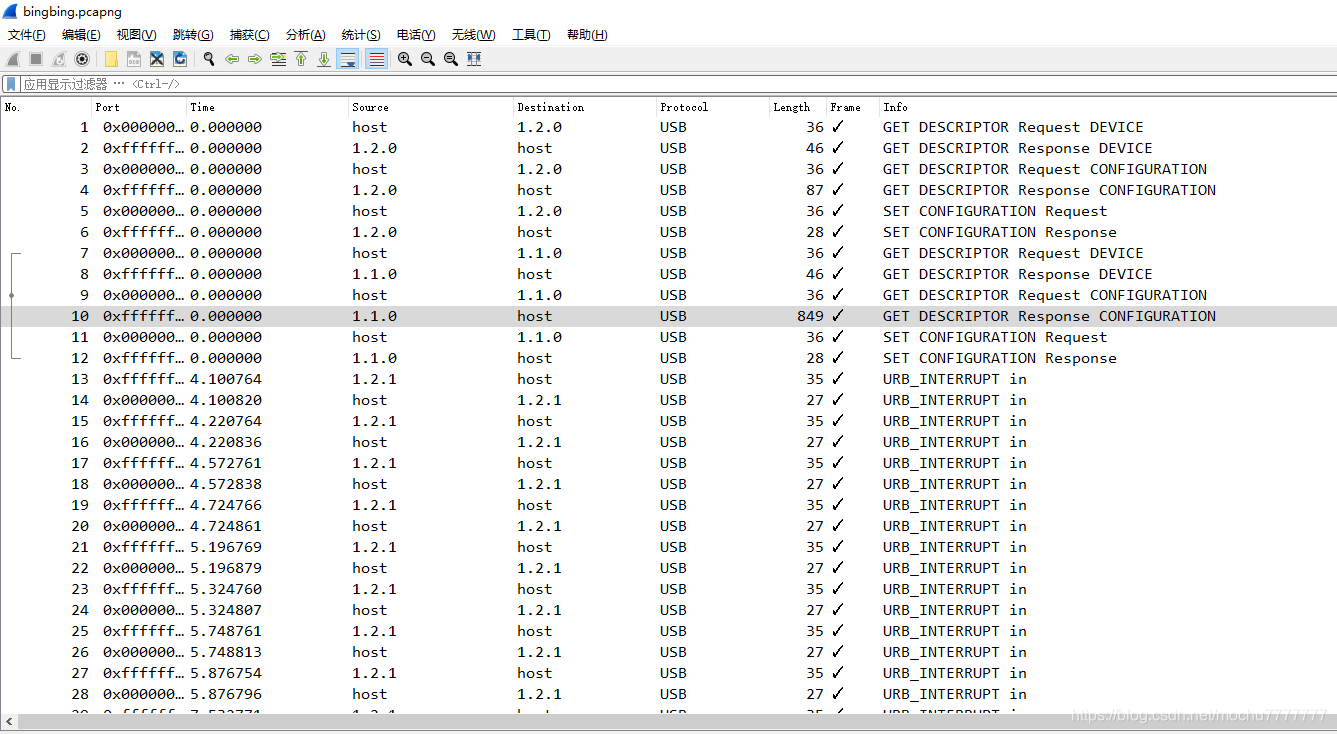This screenshot has width=1337, height=734.
Task: Sort by the No. column header
Action: [46, 107]
